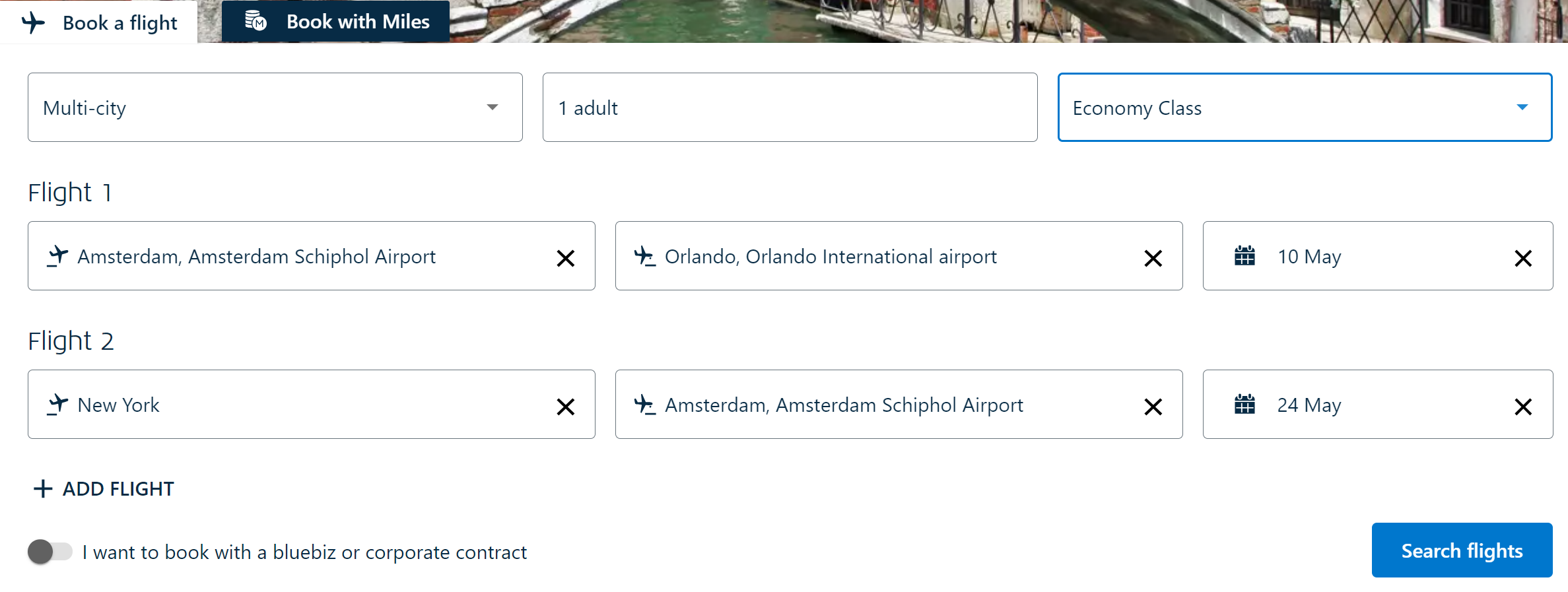Remove New York from Flight 2 origin

[x=565, y=407]
